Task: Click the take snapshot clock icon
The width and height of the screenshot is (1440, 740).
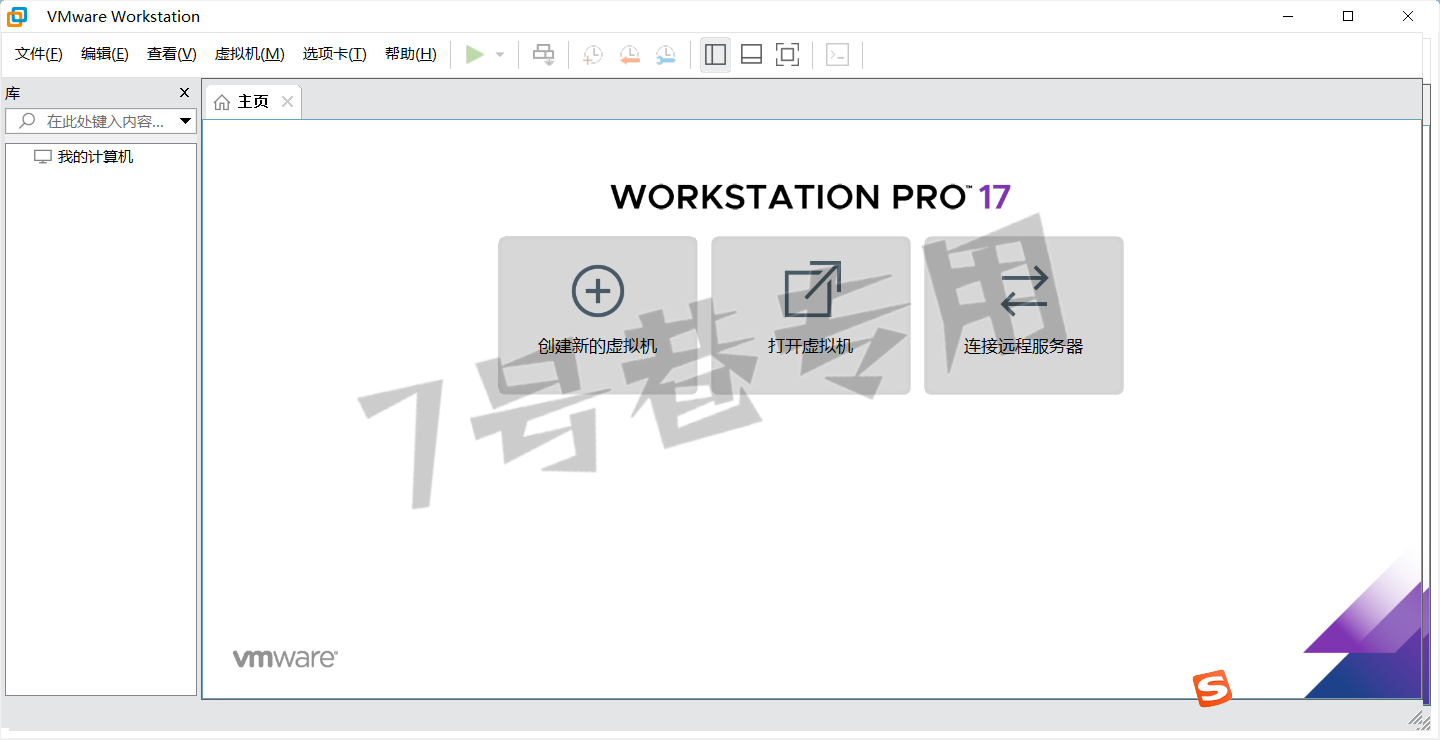Action: click(593, 55)
